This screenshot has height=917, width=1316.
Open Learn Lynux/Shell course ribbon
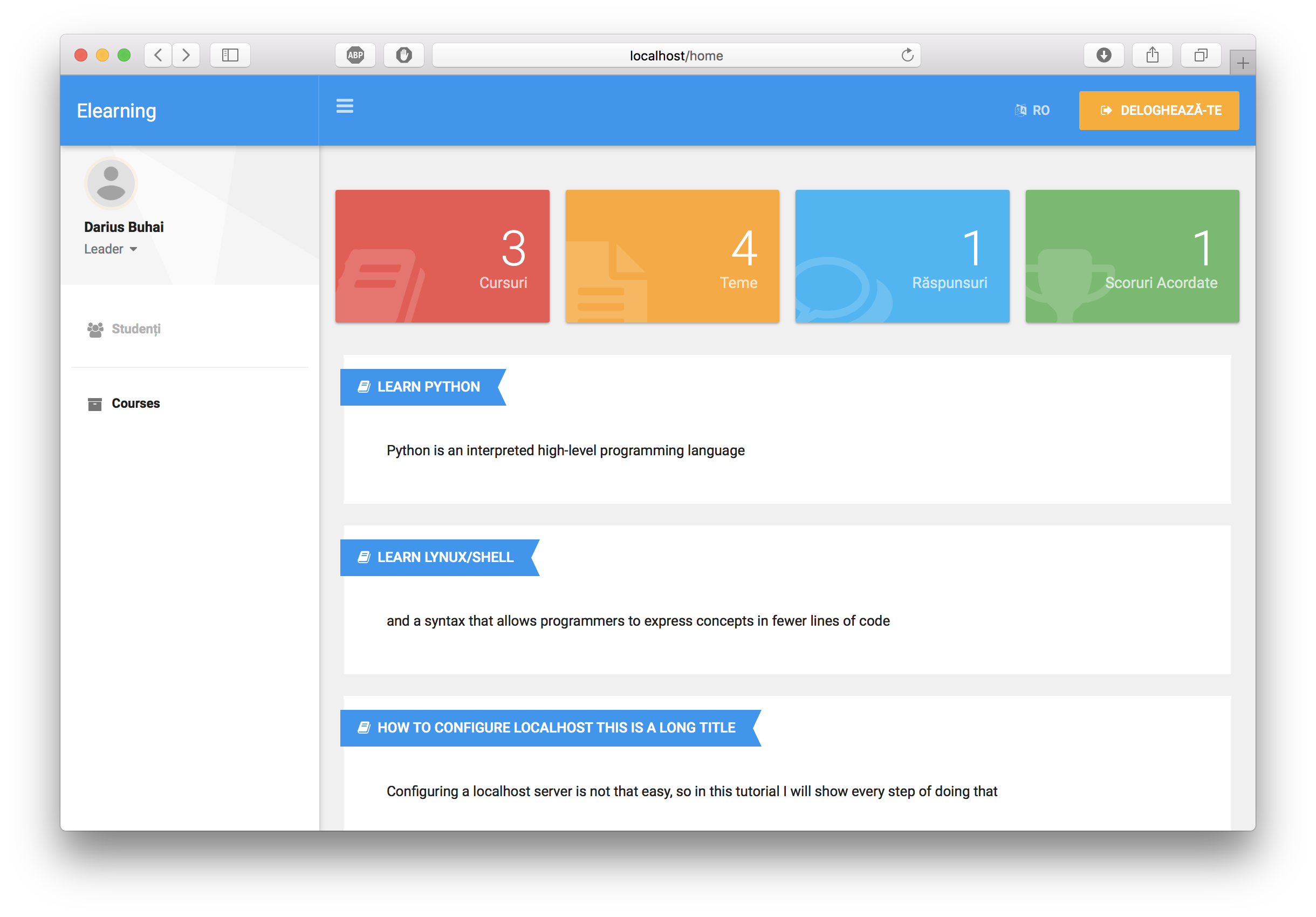coord(445,557)
